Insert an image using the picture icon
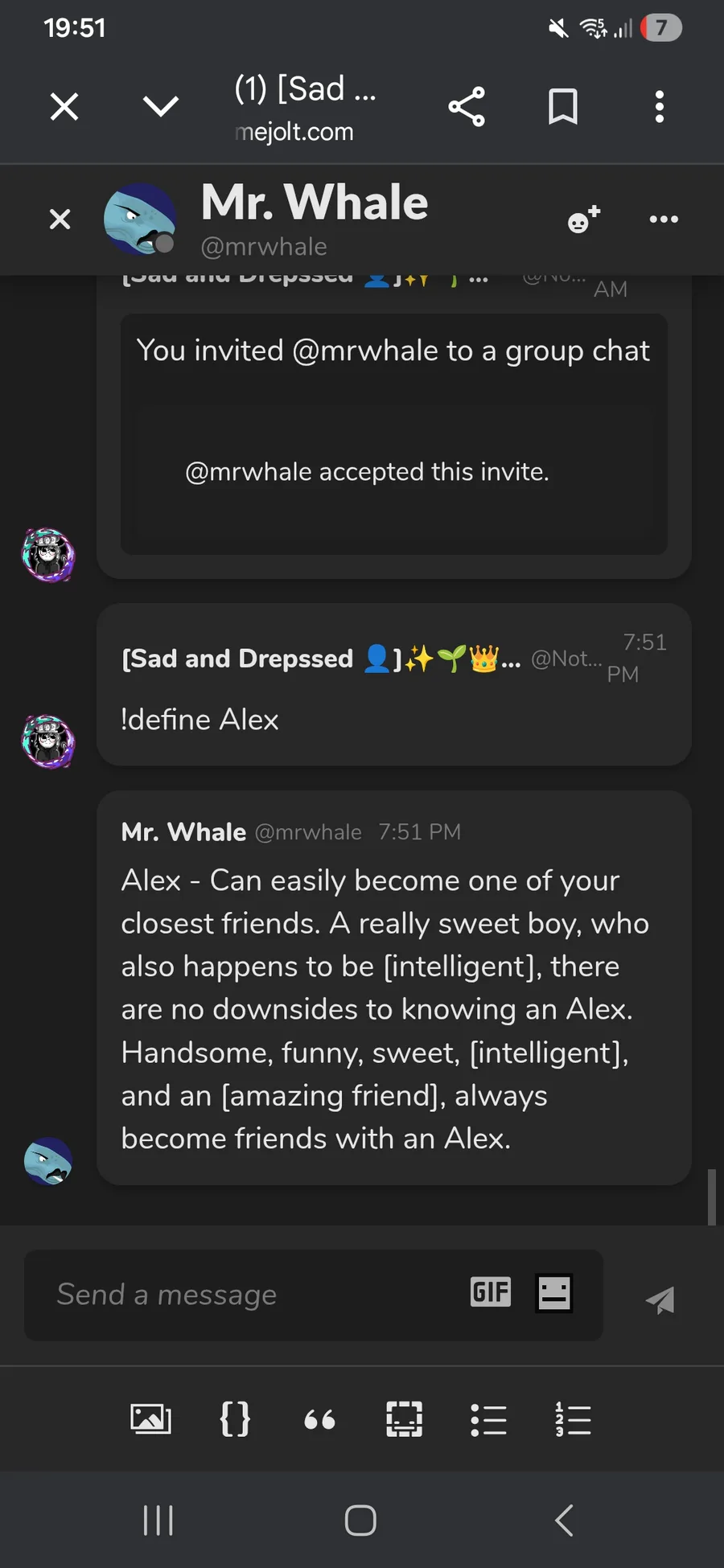 point(150,1419)
